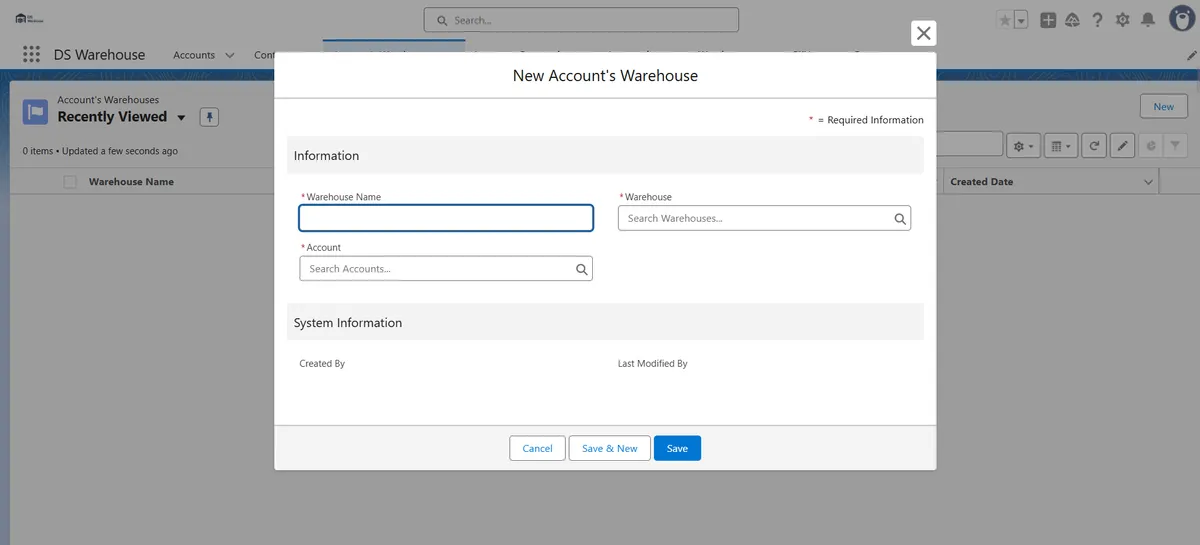1200x545 pixels.
Task: Open List View Controls gear dropdown
Action: click(1024, 146)
